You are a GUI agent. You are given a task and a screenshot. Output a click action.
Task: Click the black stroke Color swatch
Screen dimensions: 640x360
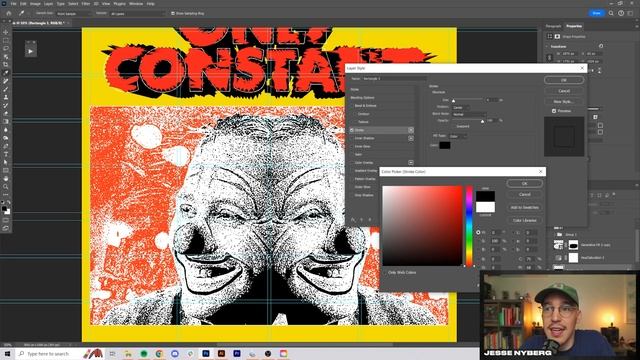coord(444,145)
